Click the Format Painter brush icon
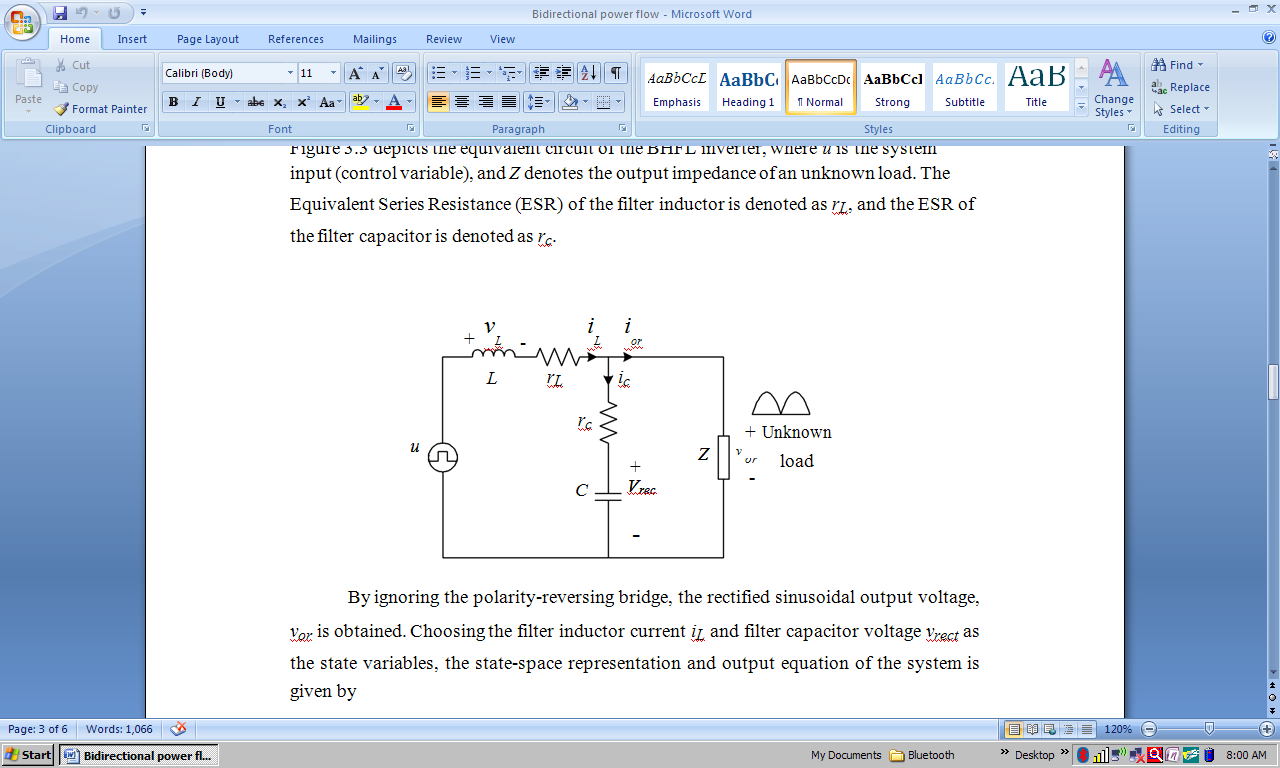 coord(62,109)
